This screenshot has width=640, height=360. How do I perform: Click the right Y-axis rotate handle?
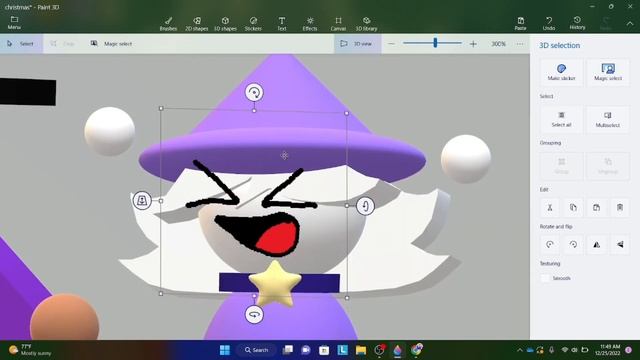365,206
